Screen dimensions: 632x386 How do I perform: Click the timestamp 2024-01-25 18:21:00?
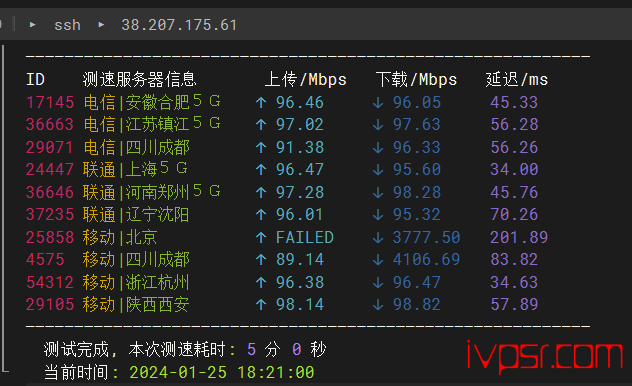(222, 372)
